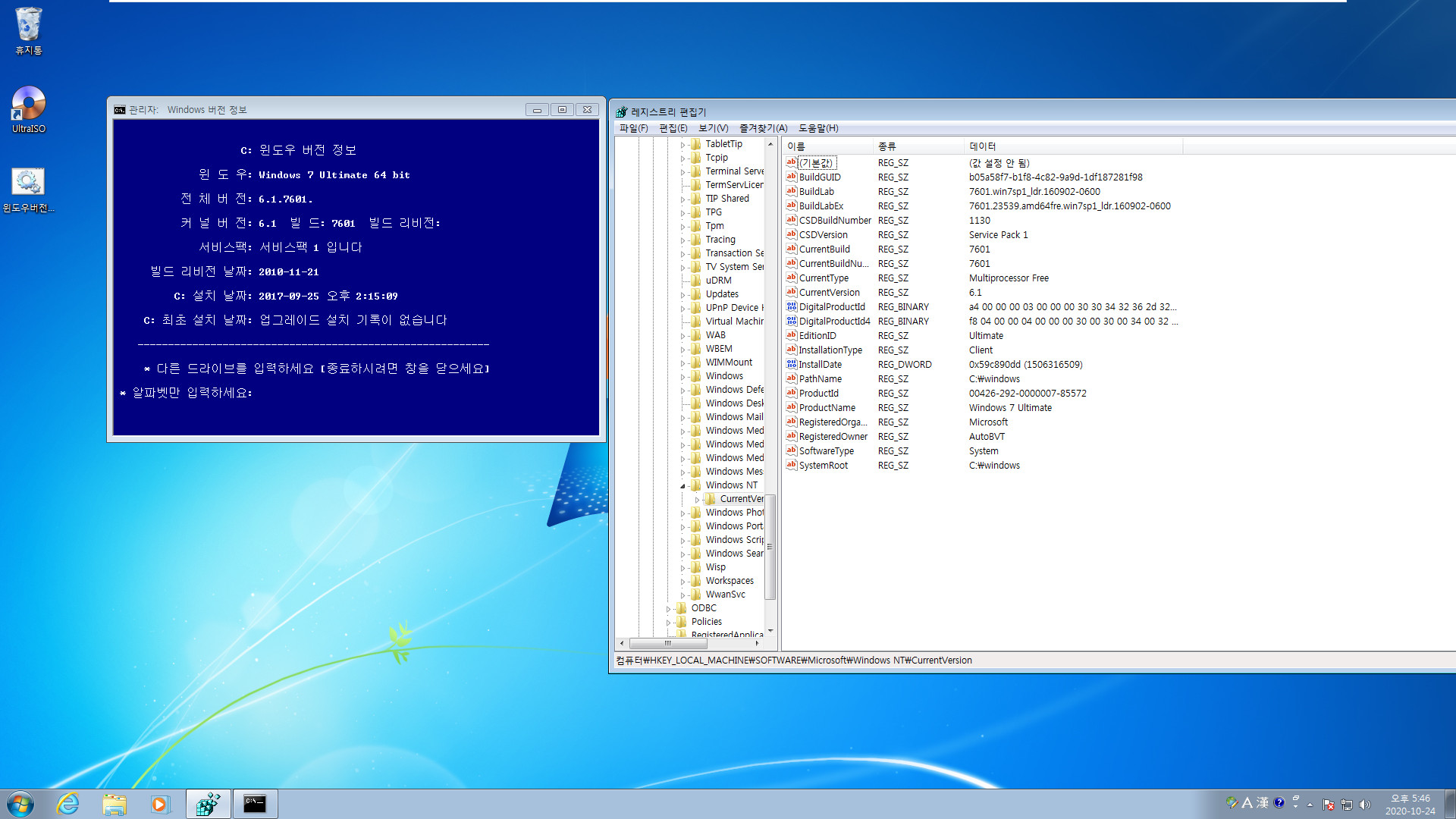Click the Registry Editor title bar icon
Viewport: 1456px width, 819px height.
[x=622, y=111]
